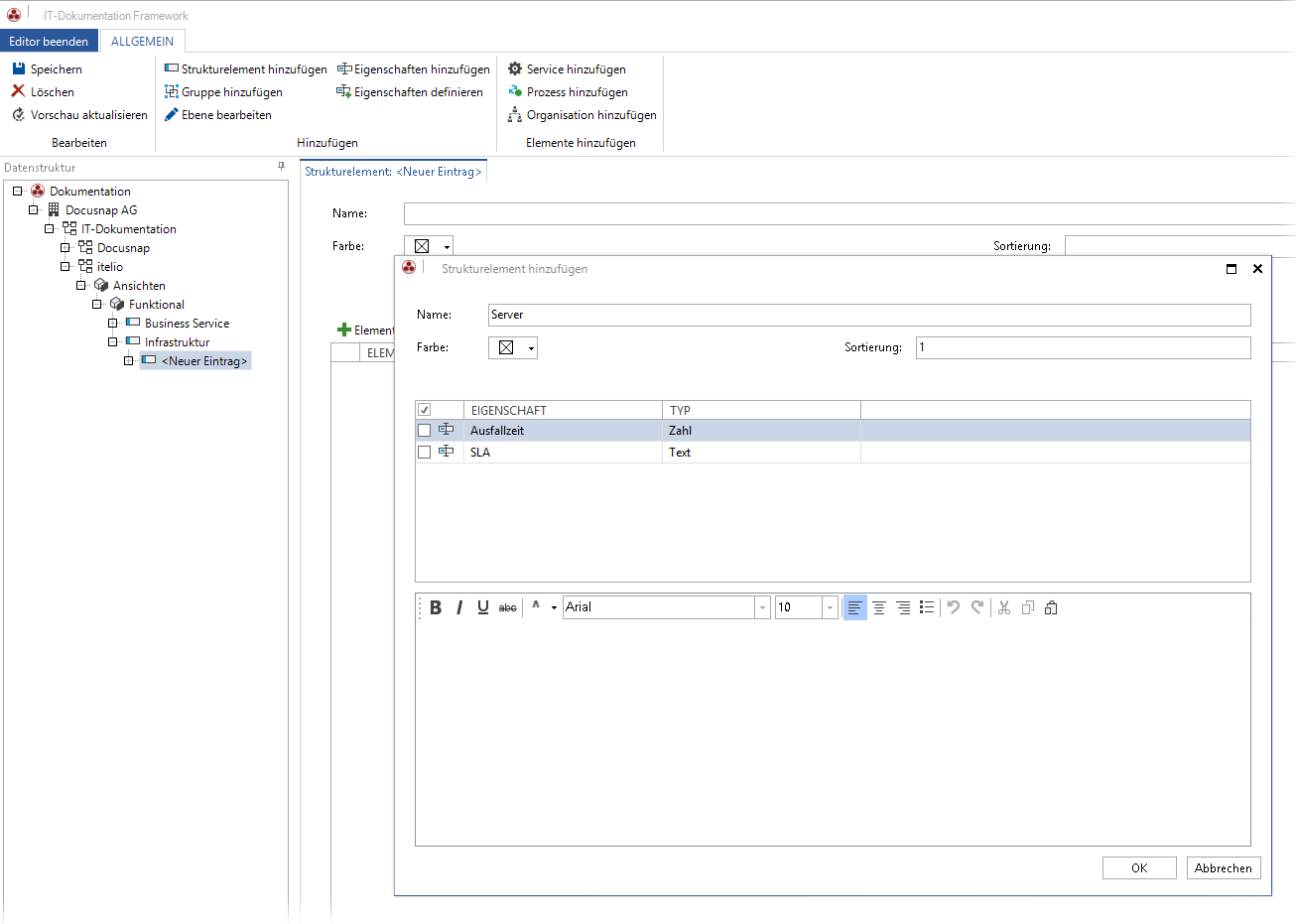Select the Neuer Eintrag tree item
This screenshot has width=1296, height=924.
click(203, 360)
